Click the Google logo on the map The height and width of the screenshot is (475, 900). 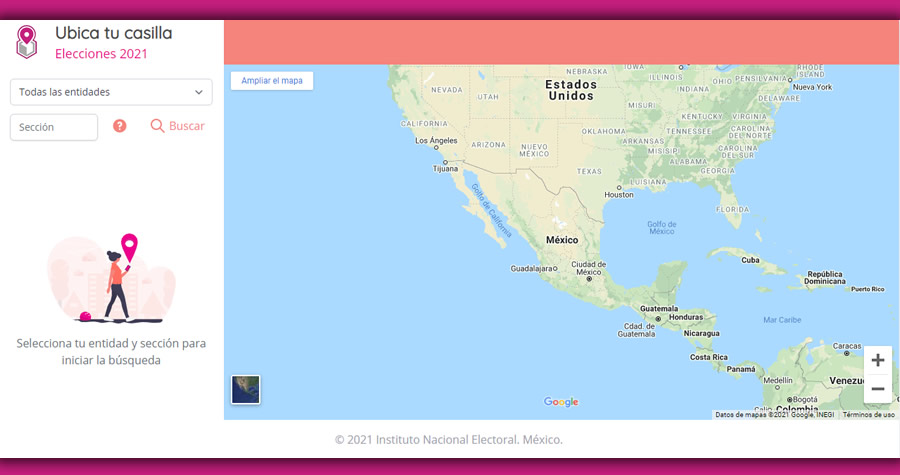click(x=561, y=402)
